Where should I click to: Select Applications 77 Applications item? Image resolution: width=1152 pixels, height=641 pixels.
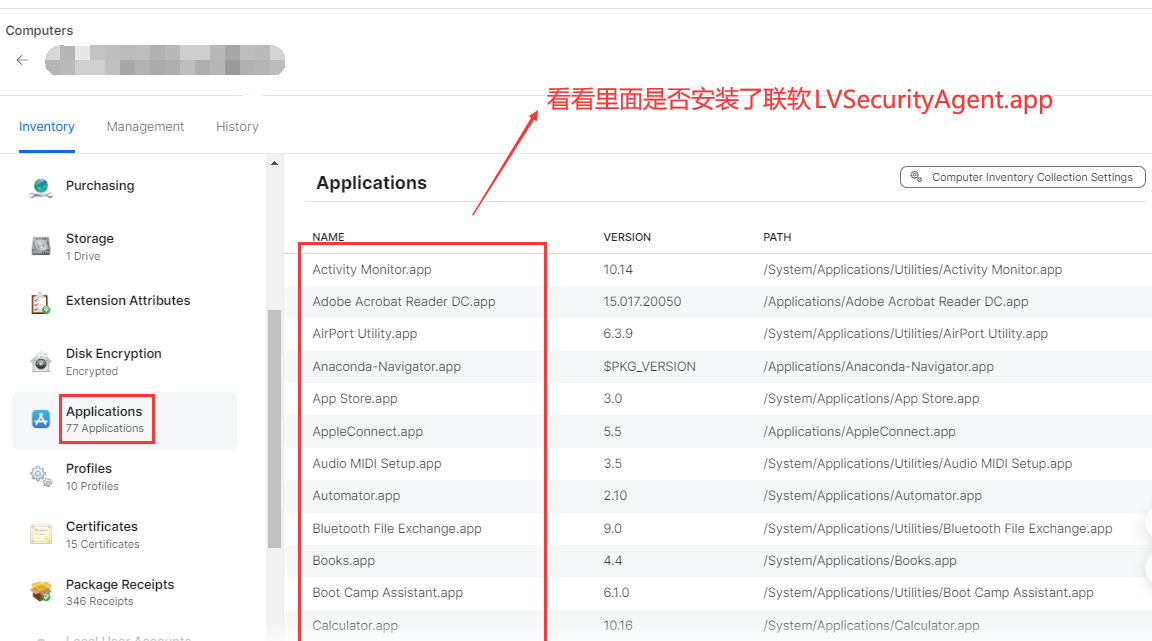coord(124,420)
